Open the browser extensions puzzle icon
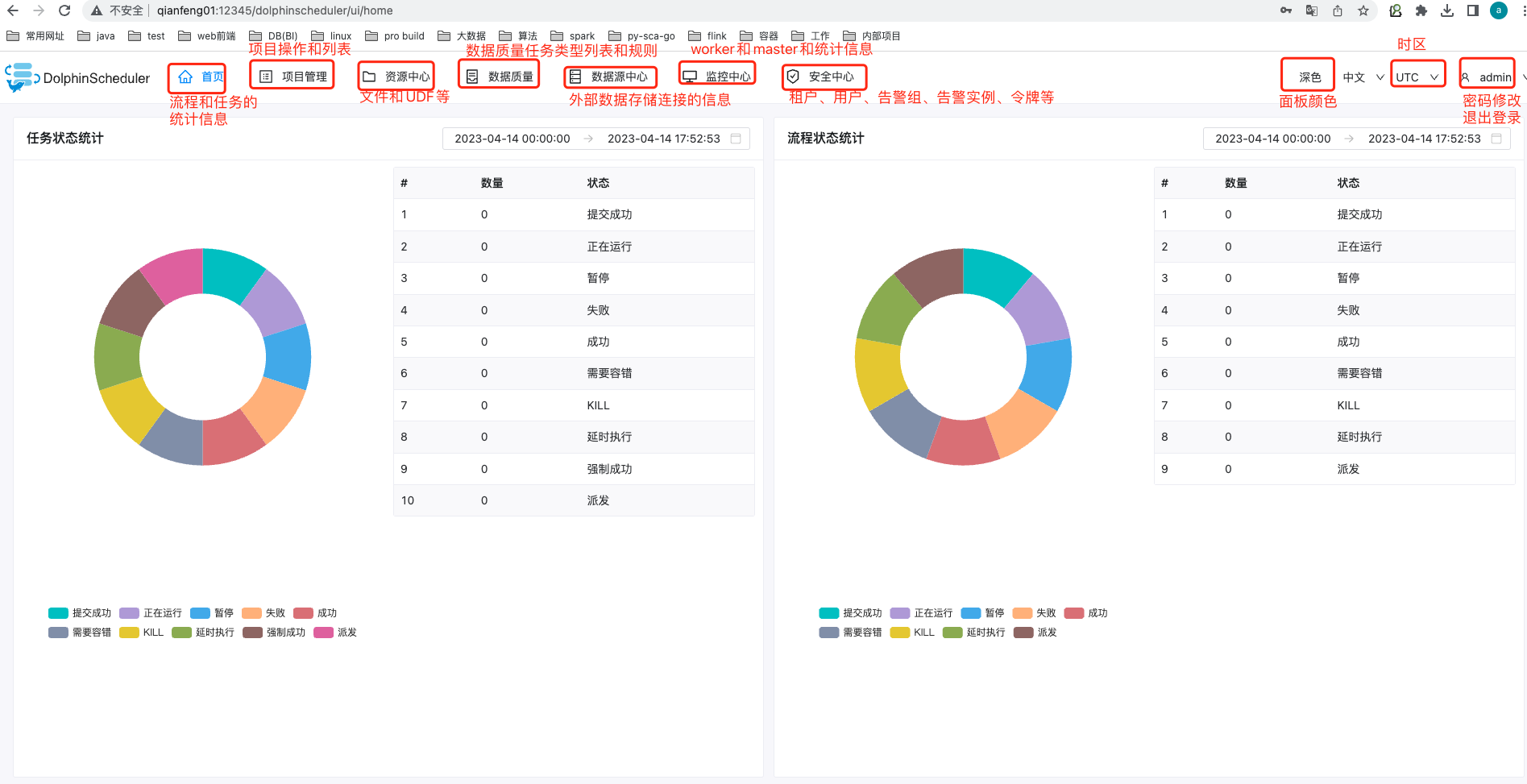Viewport: 1527px width, 784px height. 1421,10
